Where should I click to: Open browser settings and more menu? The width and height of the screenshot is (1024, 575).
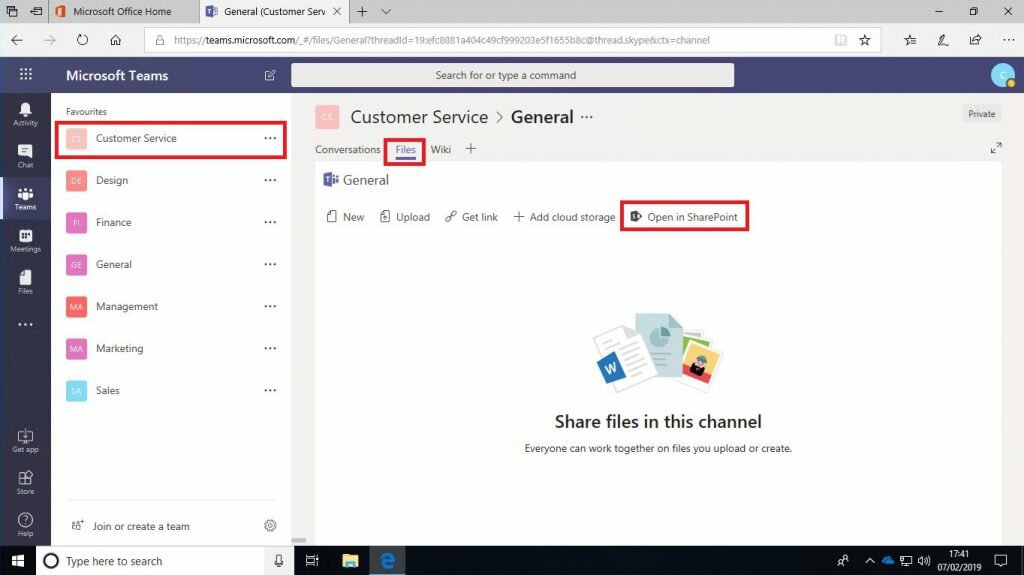[x=1008, y=40]
